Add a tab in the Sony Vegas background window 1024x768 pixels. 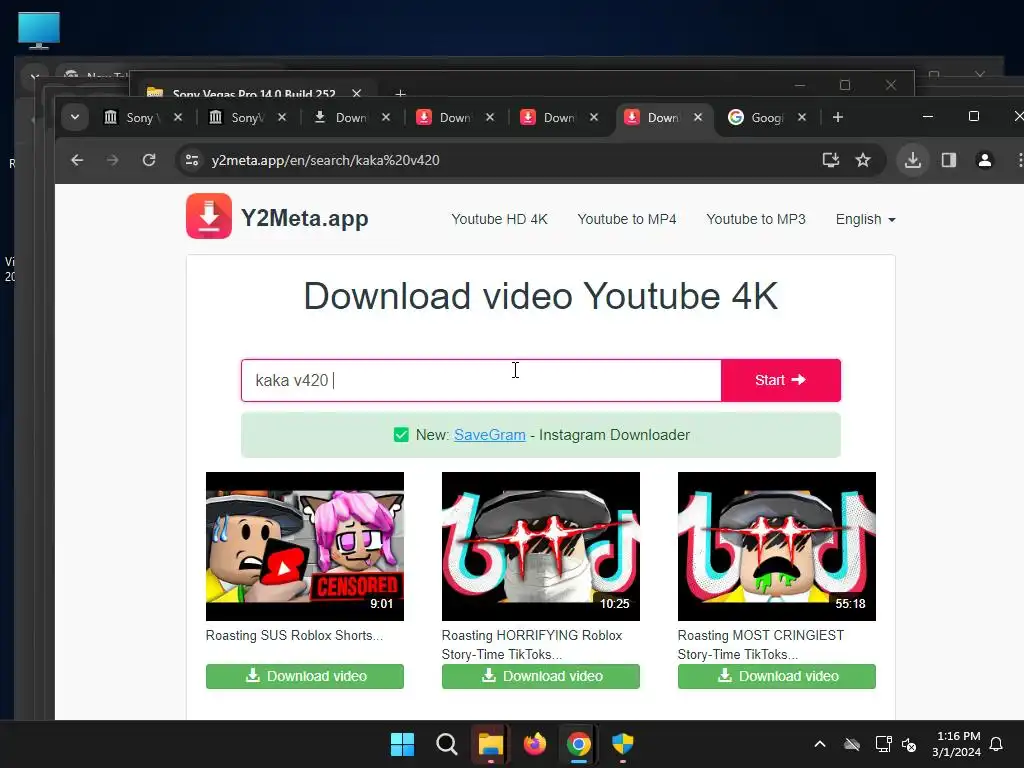pyautogui.click(x=400, y=93)
